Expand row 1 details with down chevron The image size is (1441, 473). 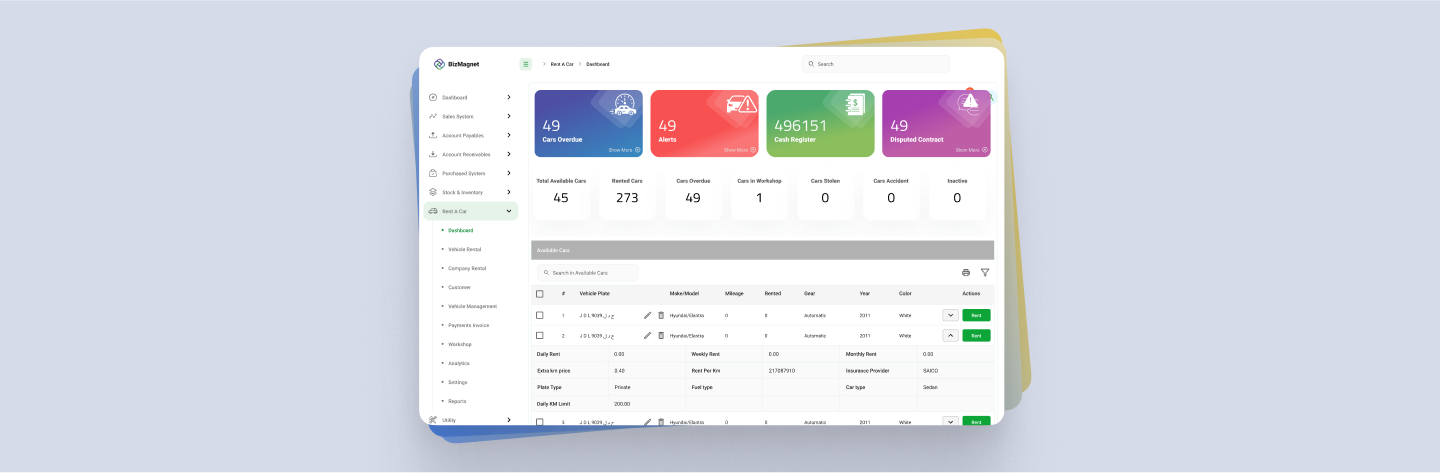[951, 315]
